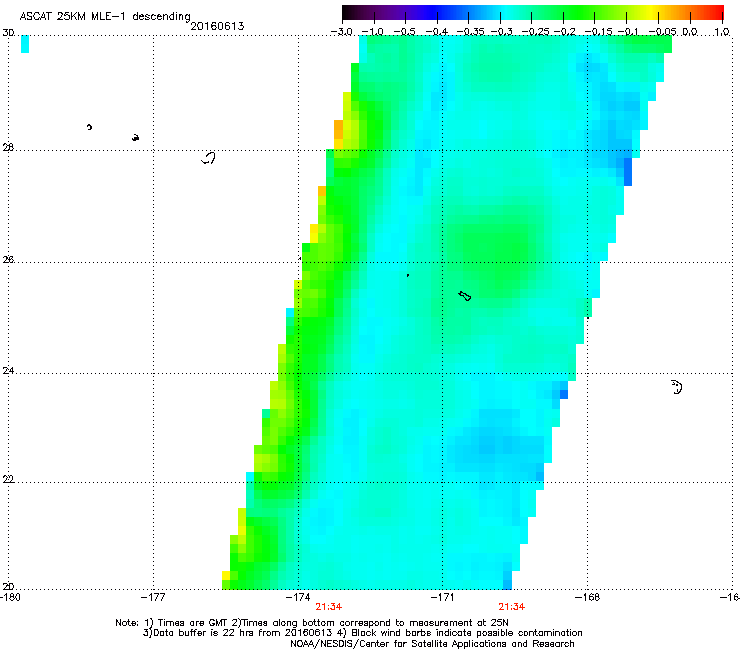The image size is (740, 650).
Task: Select the -0.35 color scale label
Action: tap(468, 32)
